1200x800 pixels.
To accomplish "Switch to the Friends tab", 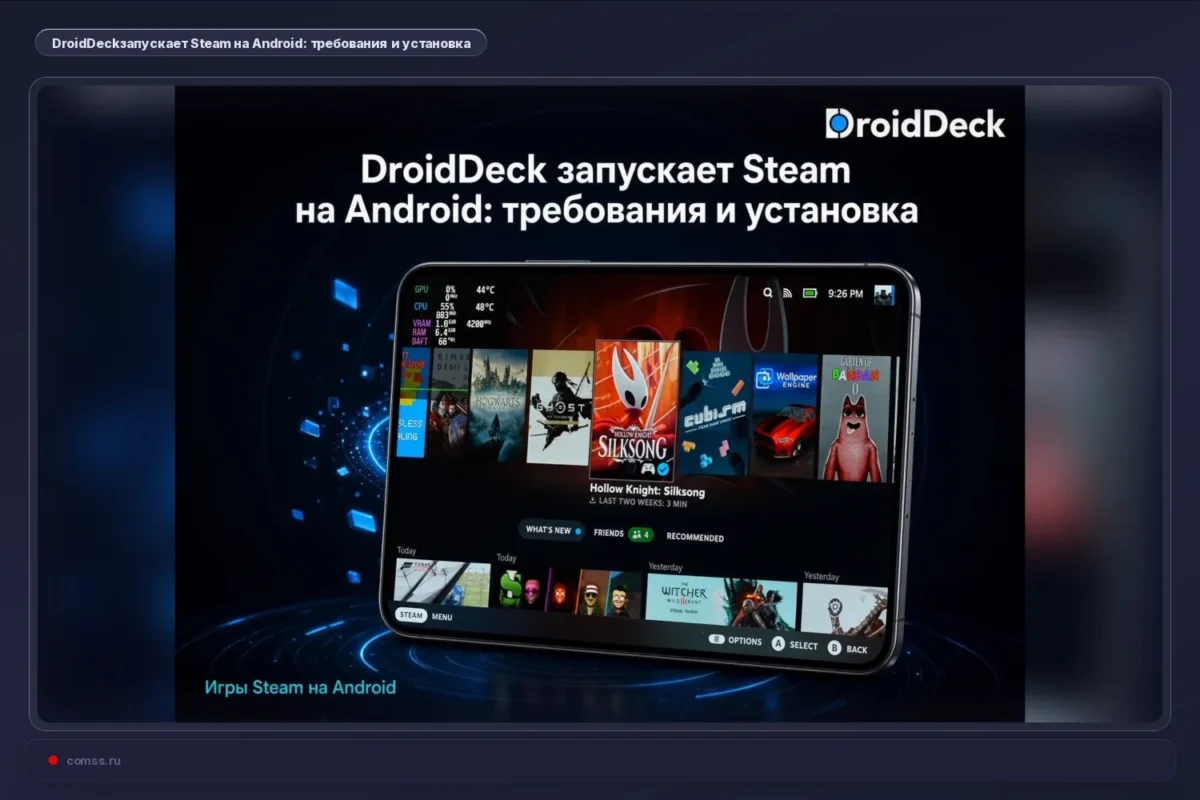I will (608, 533).
